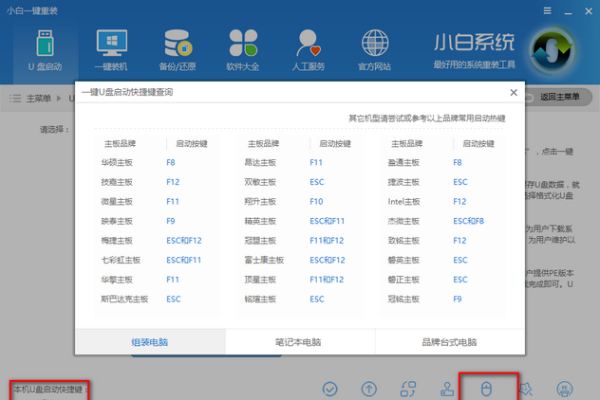Open the 官方网站 globe icon
This screenshot has height=400, width=600.
click(x=375, y=43)
